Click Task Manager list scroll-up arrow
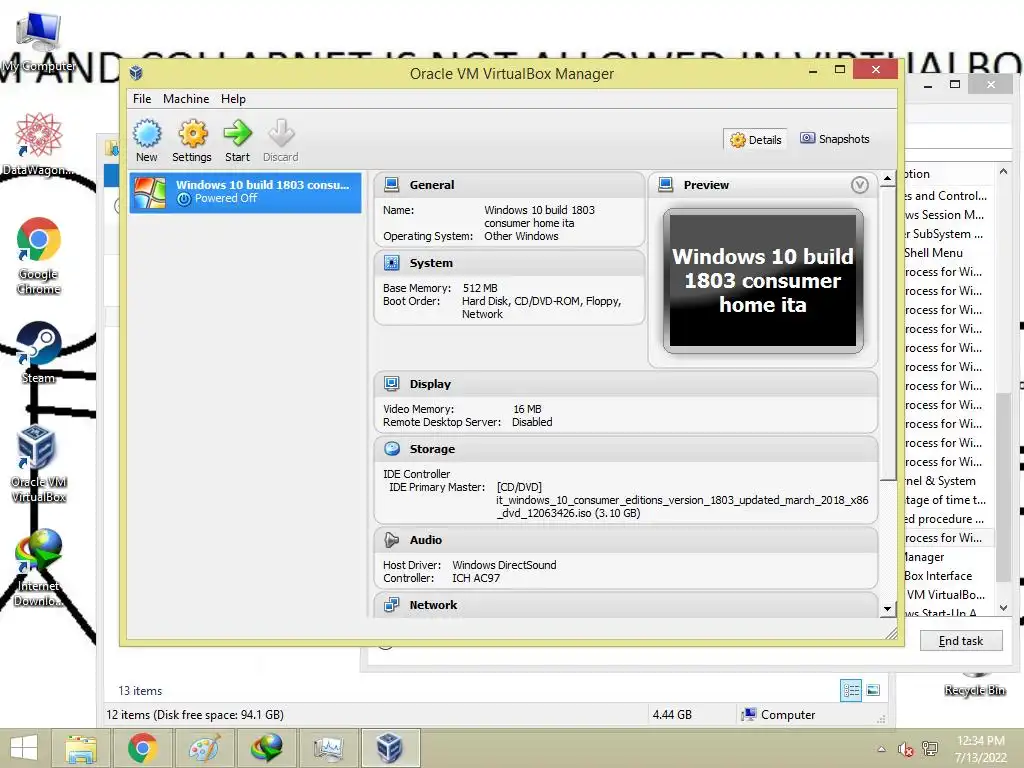Image resolution: width=1024 pixels, height=768 pixels. (1003, 171)
